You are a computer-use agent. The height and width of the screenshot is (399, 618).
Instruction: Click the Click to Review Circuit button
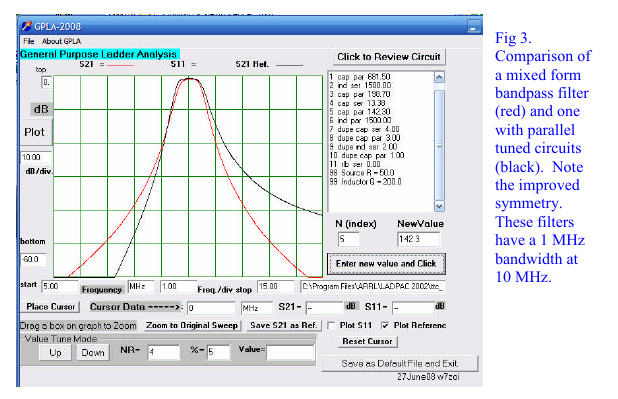(389, 57)
